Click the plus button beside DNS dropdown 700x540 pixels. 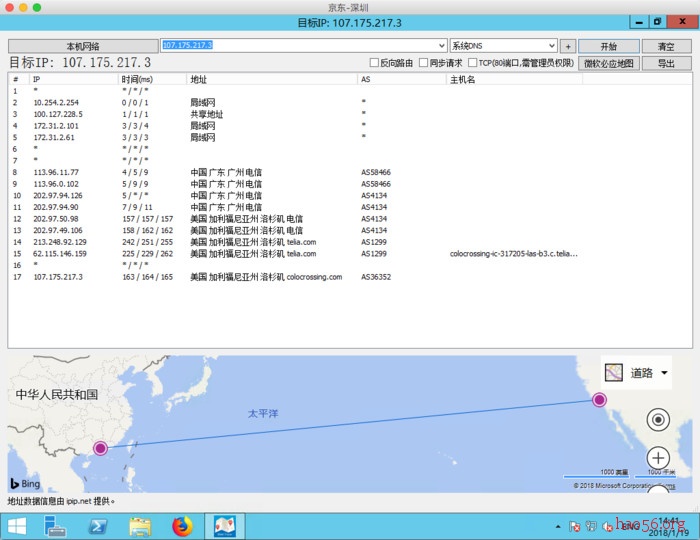coord(568,46)
